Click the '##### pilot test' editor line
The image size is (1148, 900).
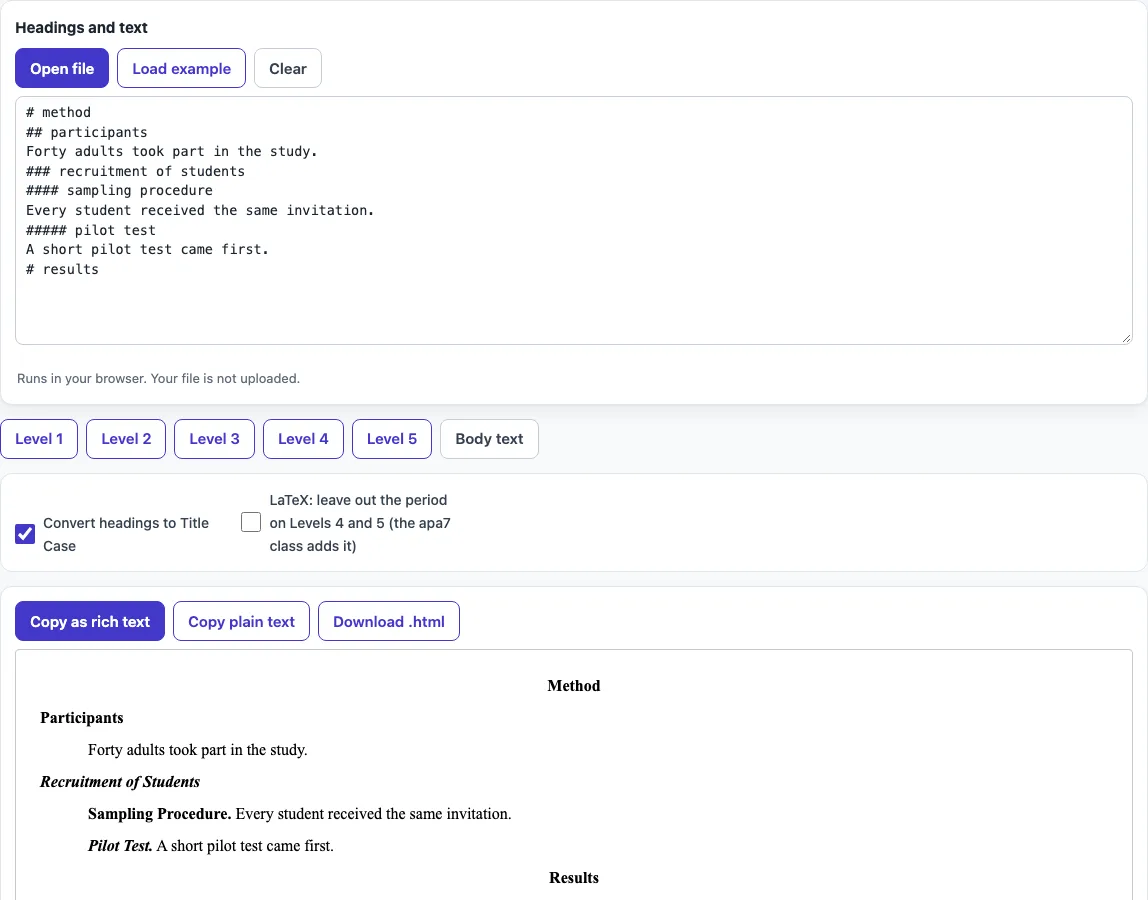pos(91,230)
